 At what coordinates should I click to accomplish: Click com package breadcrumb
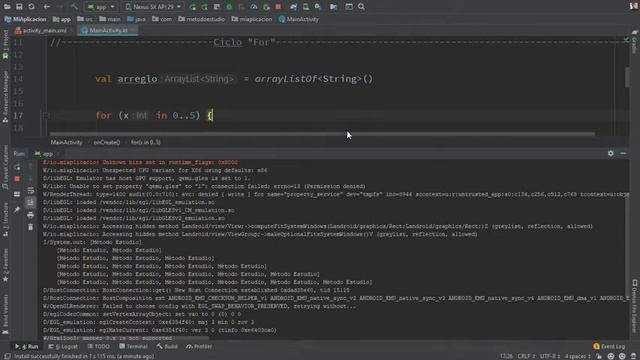[162, 19]
